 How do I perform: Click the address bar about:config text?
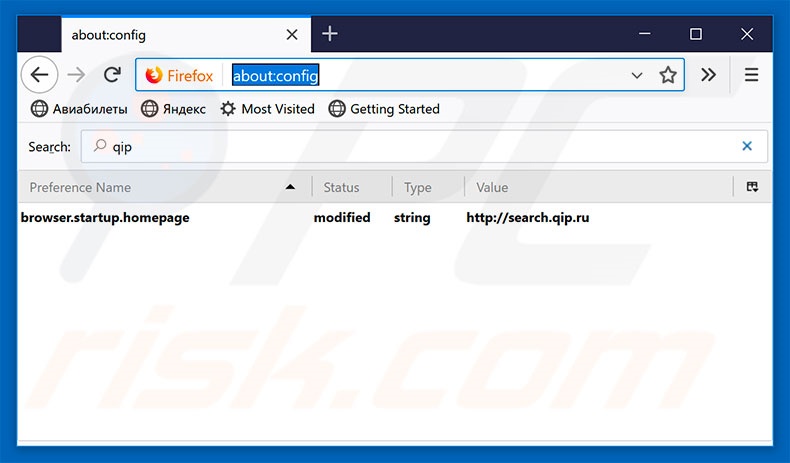click(x=275, y=76)
